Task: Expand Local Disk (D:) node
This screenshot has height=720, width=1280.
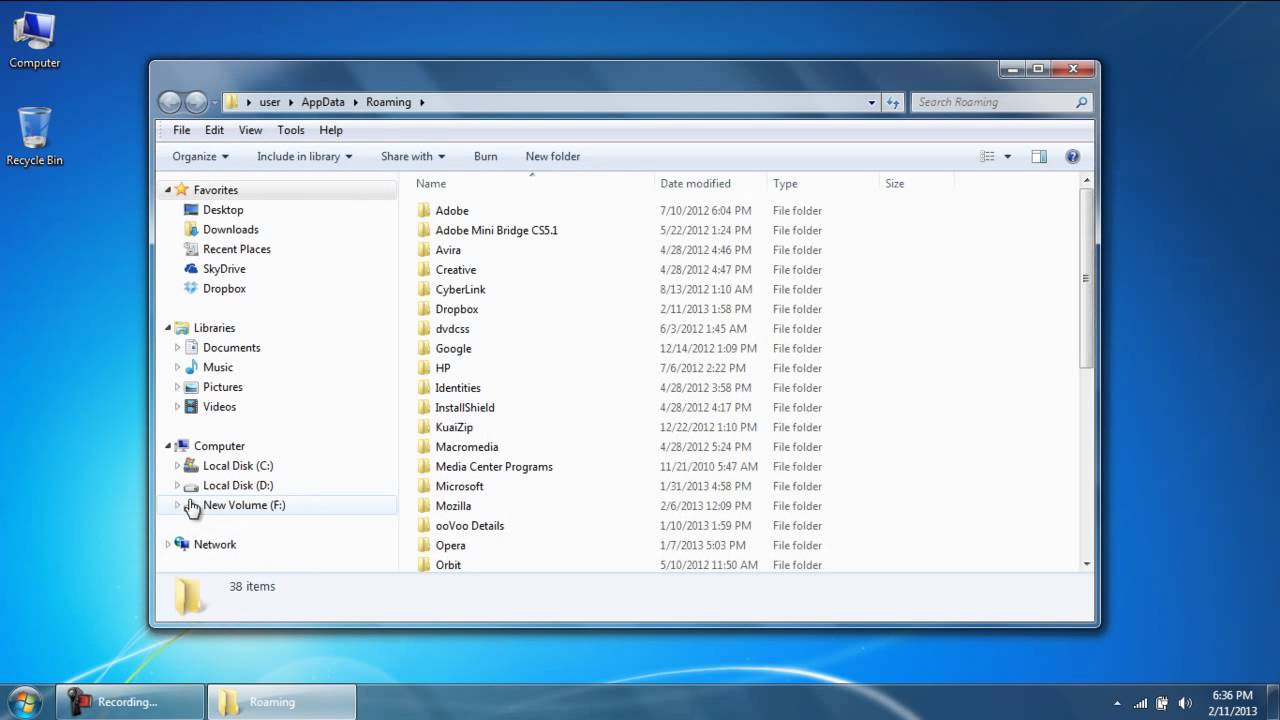Action: tap(178, 485)
